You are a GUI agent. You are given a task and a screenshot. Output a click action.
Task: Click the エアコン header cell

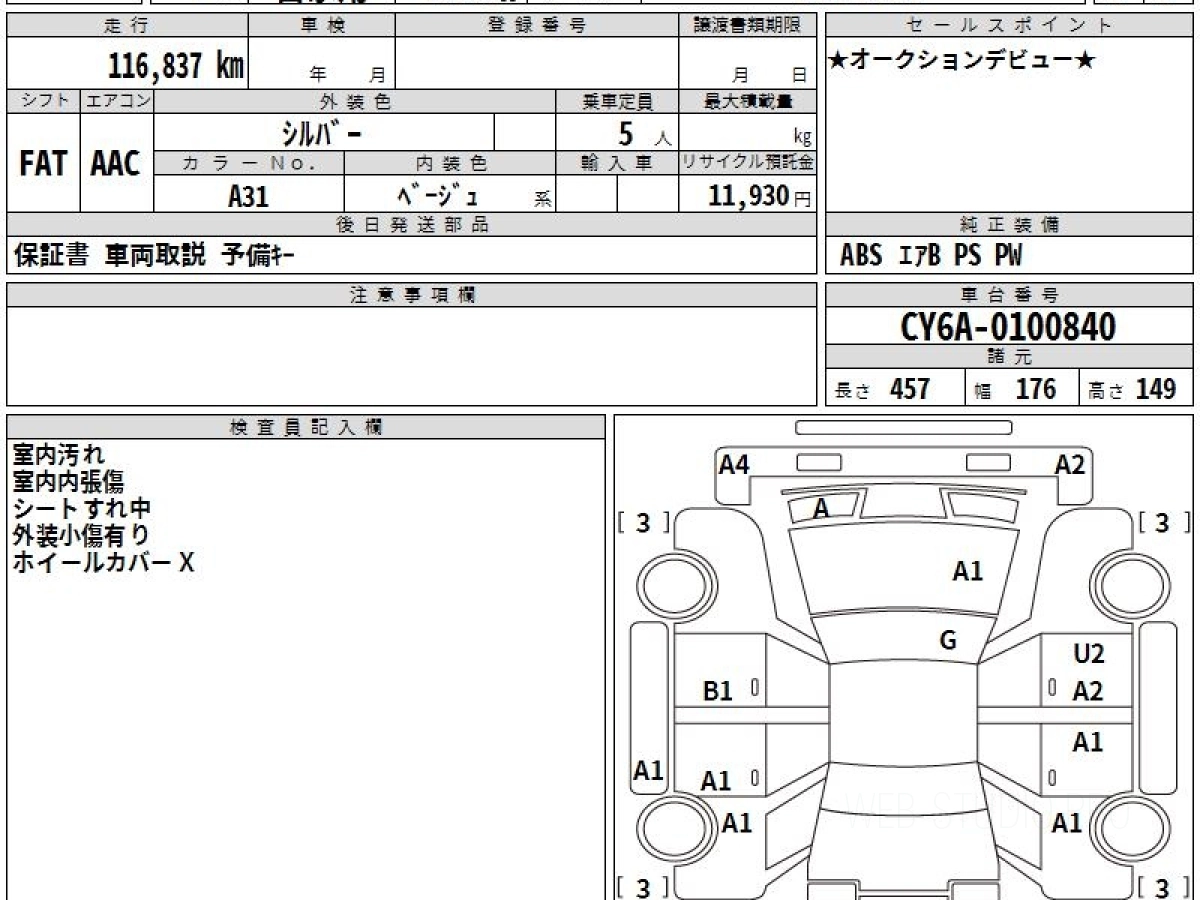point(117,101)
